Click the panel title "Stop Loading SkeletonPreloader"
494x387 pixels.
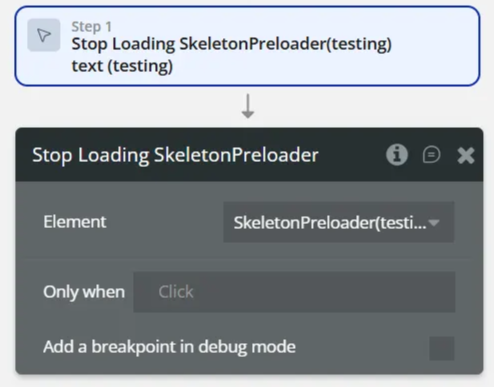pyautogui.click(x=175, y=155)
